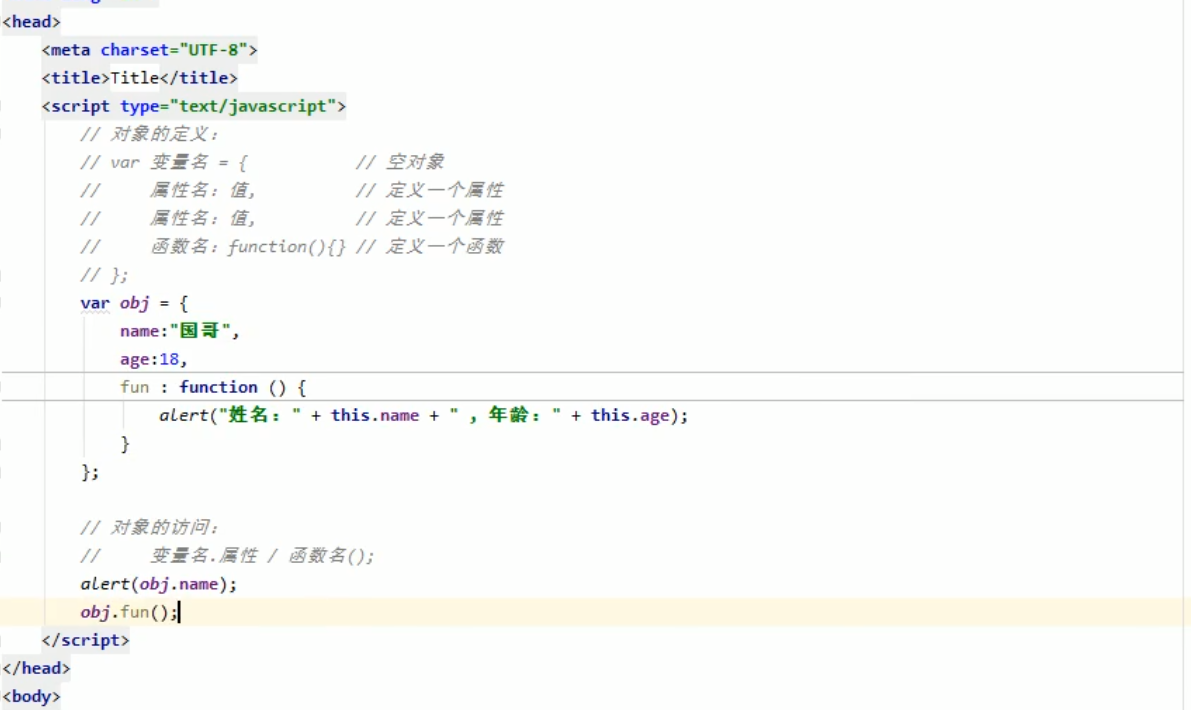Click the var keyword before obj

coord(95,303)
